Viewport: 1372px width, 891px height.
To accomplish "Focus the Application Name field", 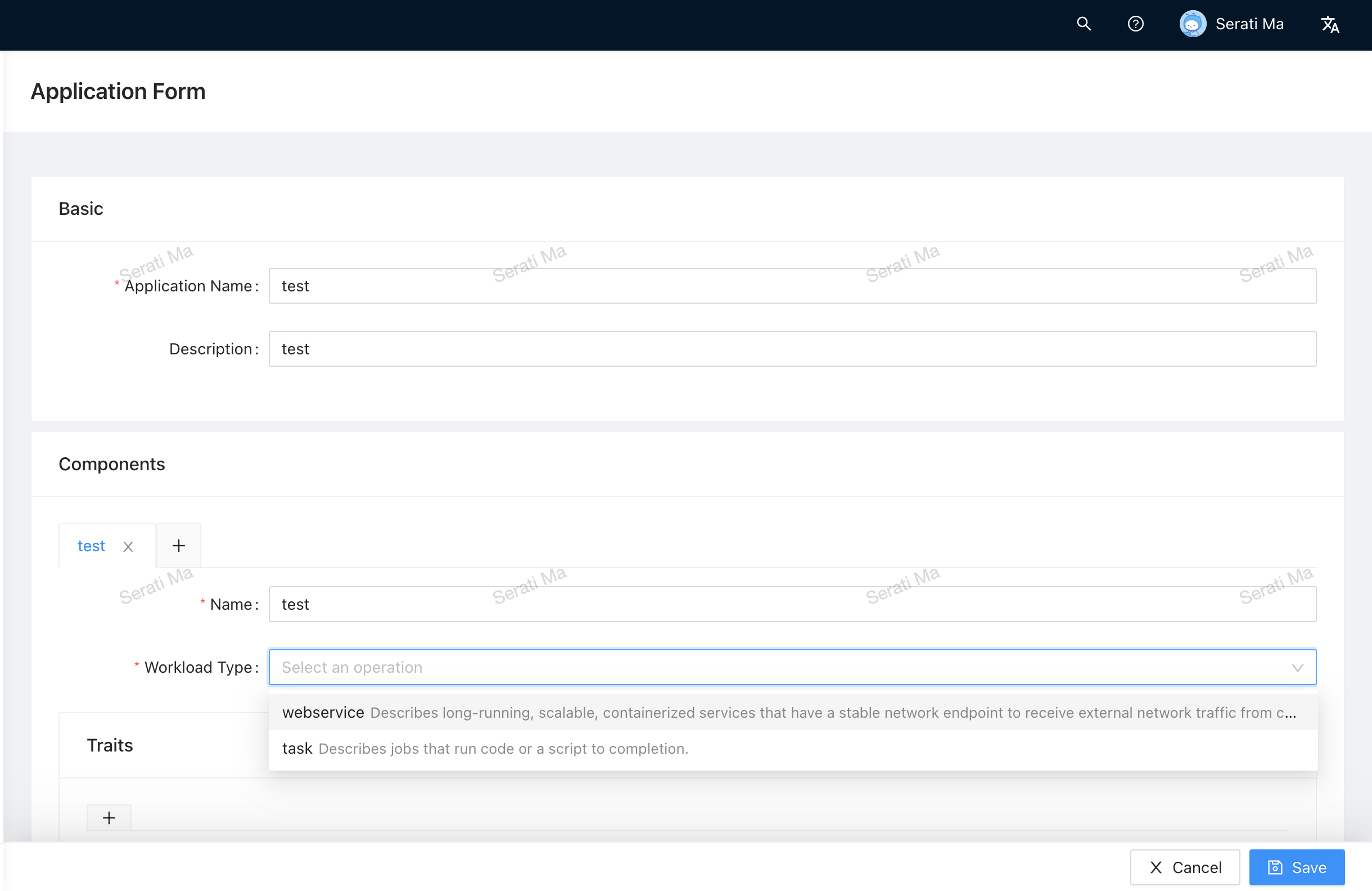I will pyautogui.click(x=792, y=285).
